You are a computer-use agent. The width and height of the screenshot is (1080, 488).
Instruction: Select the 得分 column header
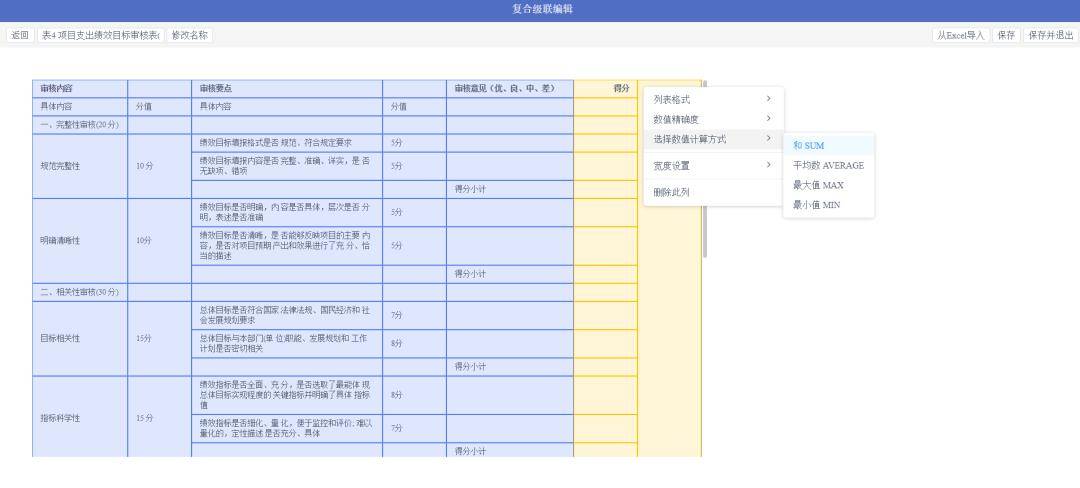(x=605, y=89)
